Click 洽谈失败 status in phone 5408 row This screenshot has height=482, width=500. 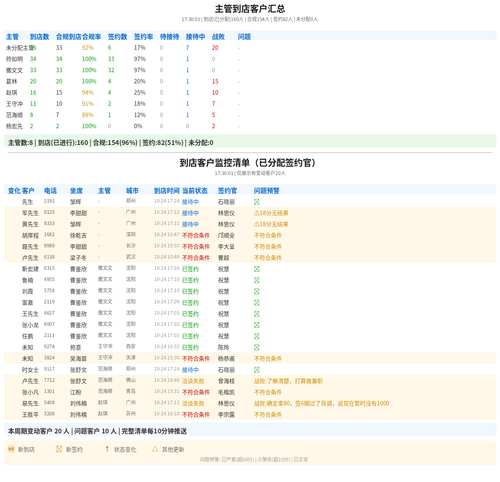click(x=193, y=403)
